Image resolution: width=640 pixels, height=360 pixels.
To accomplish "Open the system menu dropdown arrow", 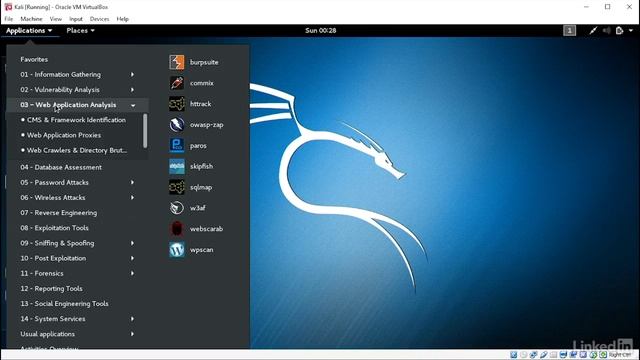I will click(x=631, y=31).
